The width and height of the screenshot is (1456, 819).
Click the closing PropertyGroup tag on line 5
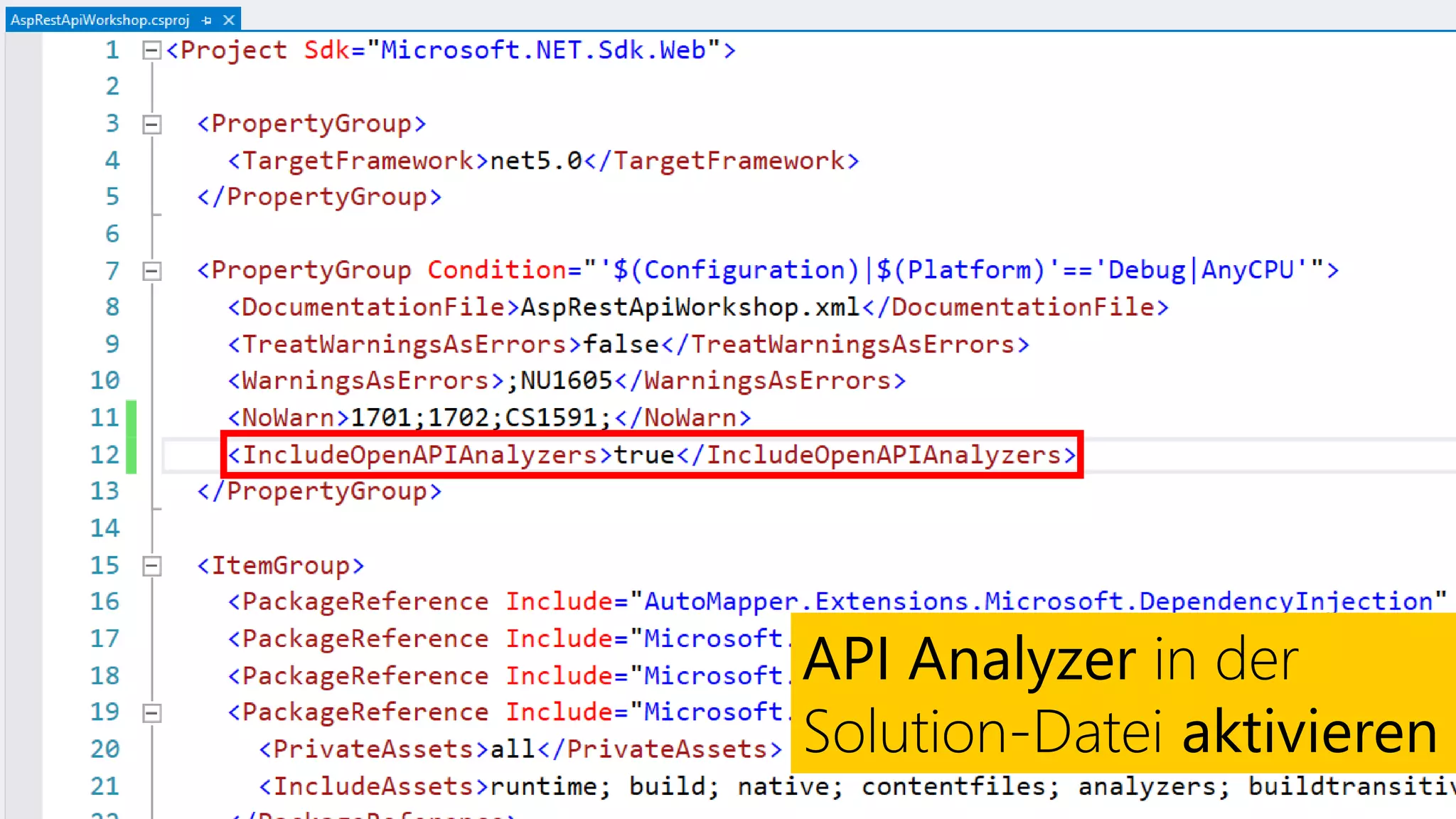point(319,197)
